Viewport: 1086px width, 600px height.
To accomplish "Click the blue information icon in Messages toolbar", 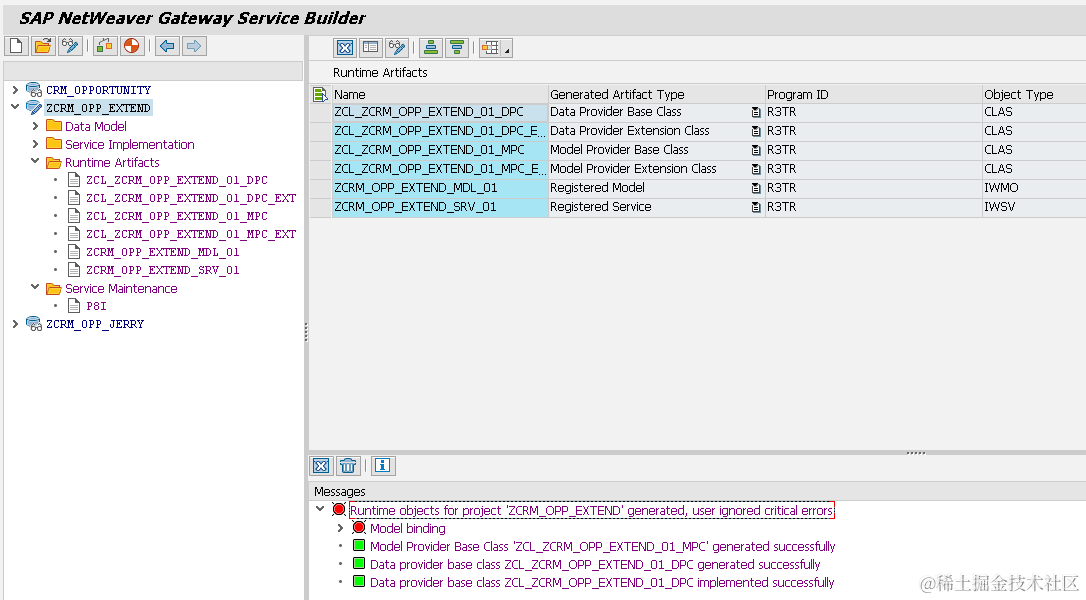I will [382, 466].
